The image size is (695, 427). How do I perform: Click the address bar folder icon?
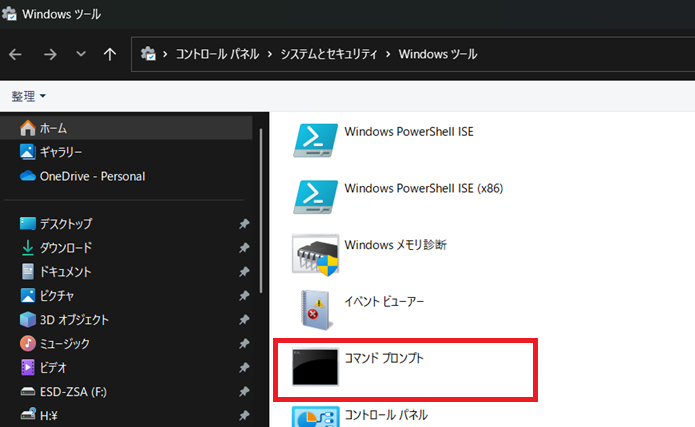(148, 54)
